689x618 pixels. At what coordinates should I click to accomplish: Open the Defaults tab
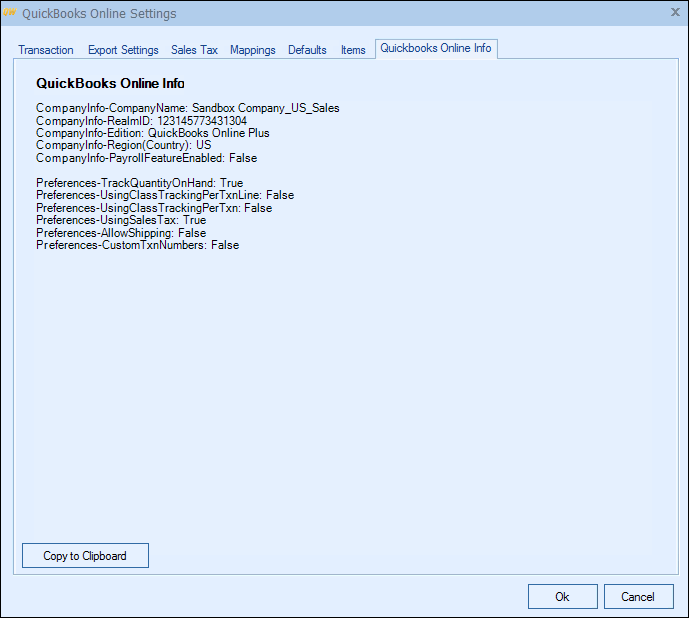tap(307, 50)
